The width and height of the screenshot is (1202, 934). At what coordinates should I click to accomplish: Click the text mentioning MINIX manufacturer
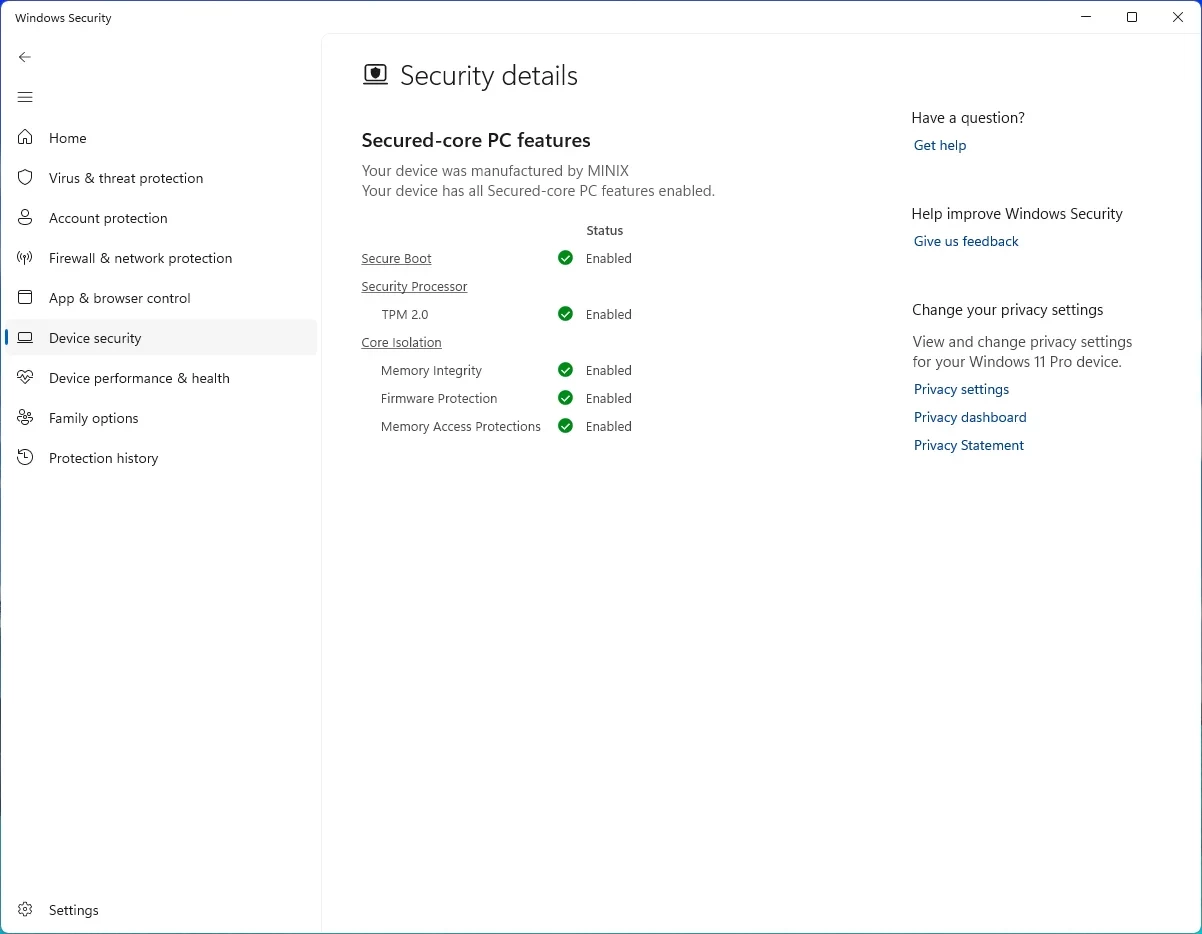pos(495,171)
